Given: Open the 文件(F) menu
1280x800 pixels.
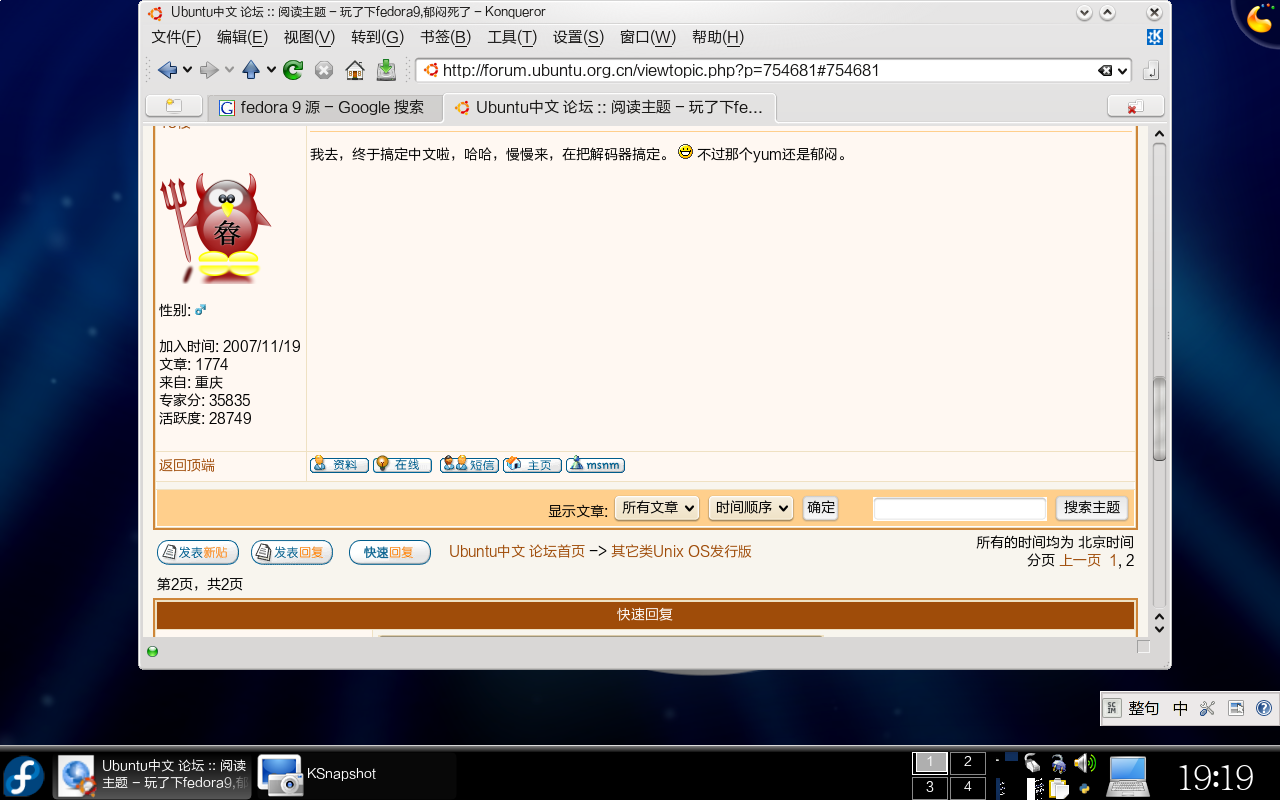Looking at the screenshot, I should 176,37.
